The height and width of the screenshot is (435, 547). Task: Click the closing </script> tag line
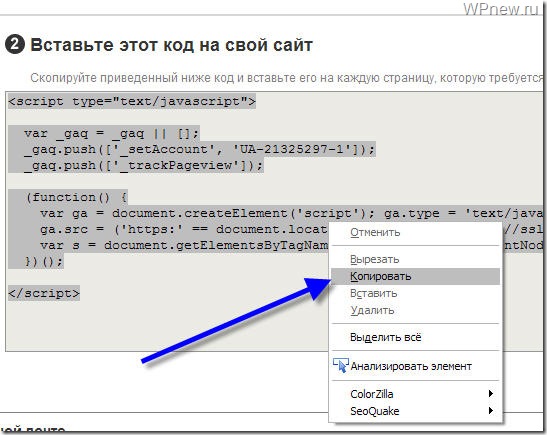44,293
